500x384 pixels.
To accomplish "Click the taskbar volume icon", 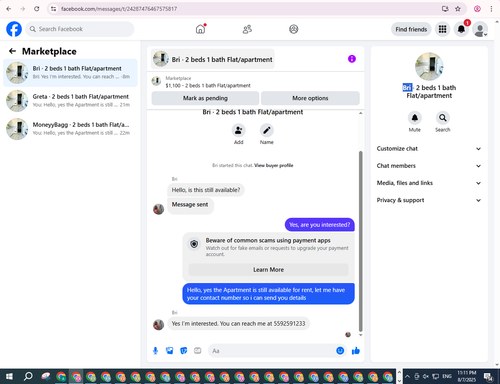I will pos(426,377).
